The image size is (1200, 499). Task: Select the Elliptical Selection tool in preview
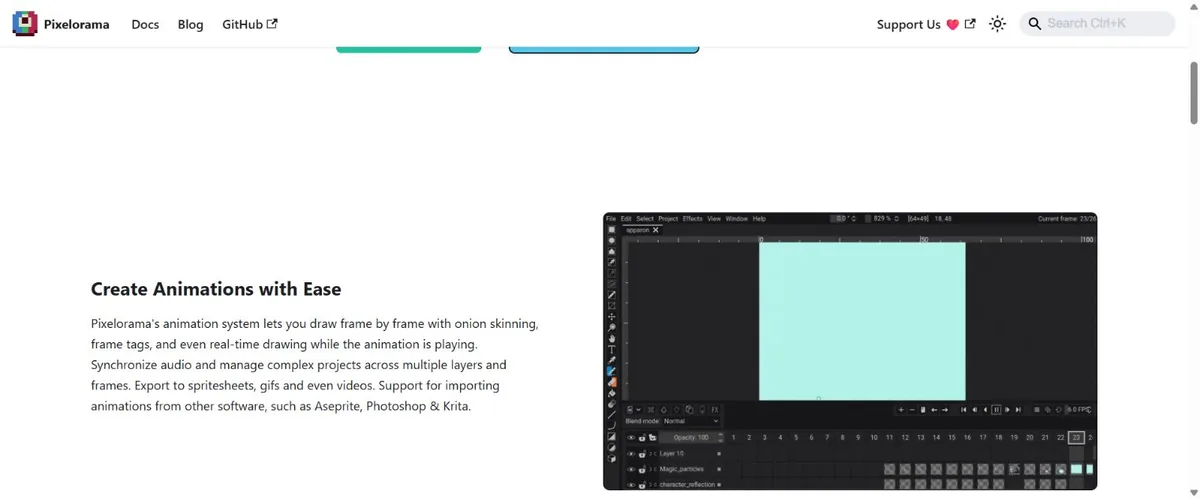[x=612, y=240]
